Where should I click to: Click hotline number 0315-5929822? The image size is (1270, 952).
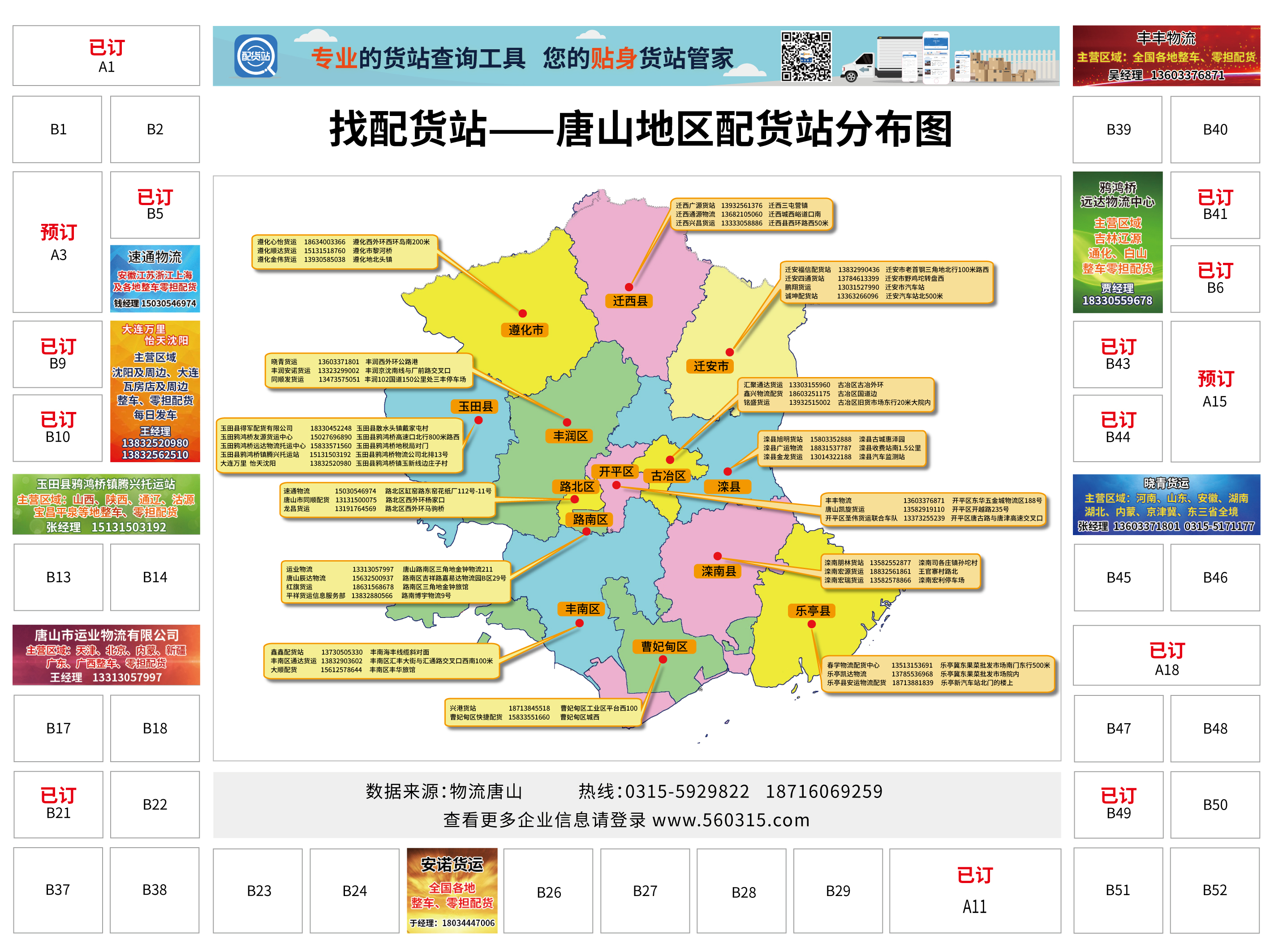(687, 791)
